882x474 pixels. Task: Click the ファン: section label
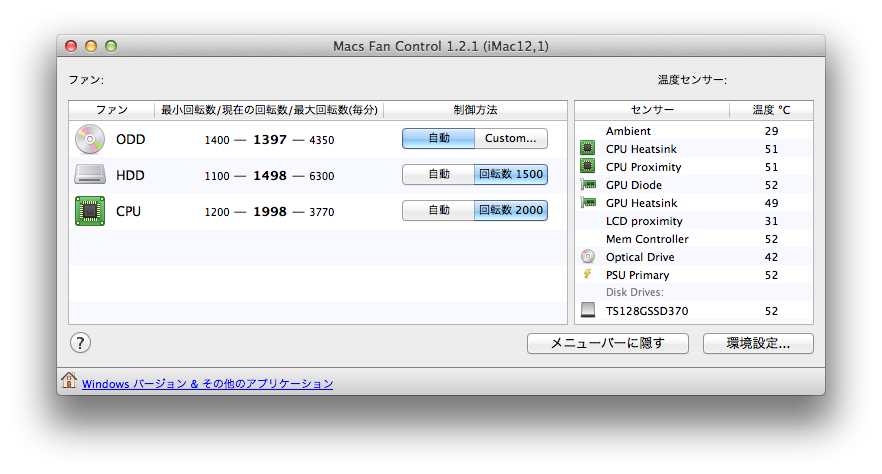(x=86, y=80)
